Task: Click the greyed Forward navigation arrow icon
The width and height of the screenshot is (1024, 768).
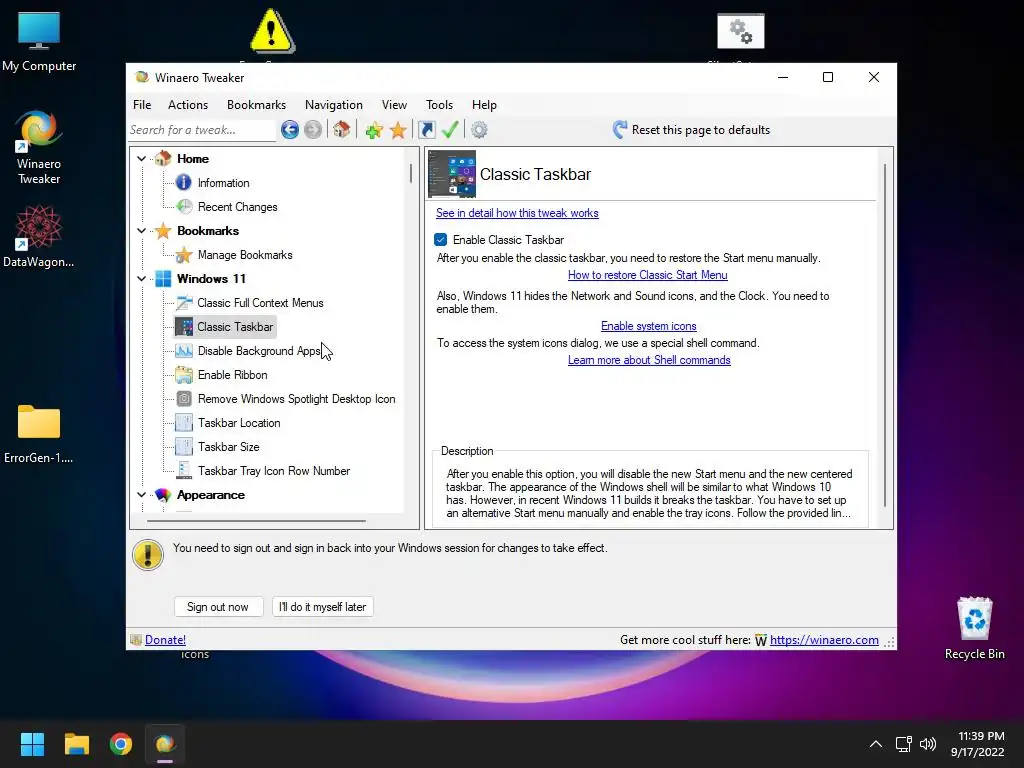Action: (x=313, y=130)
